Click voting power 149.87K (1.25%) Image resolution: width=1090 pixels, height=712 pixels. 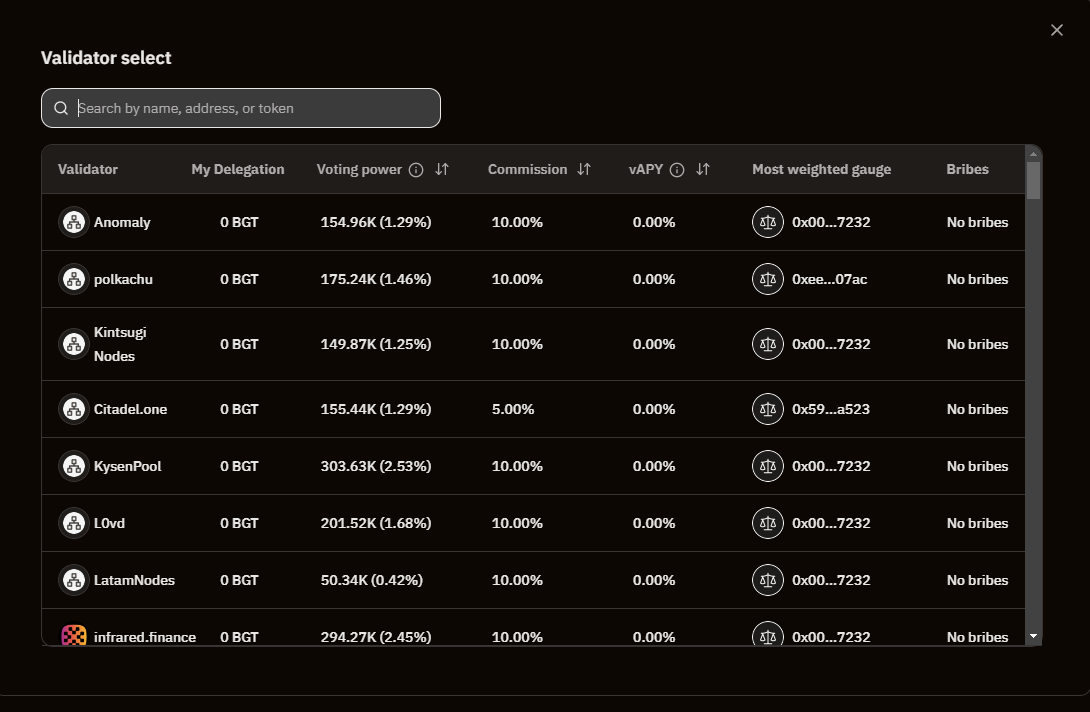click(x=376, y=344)
